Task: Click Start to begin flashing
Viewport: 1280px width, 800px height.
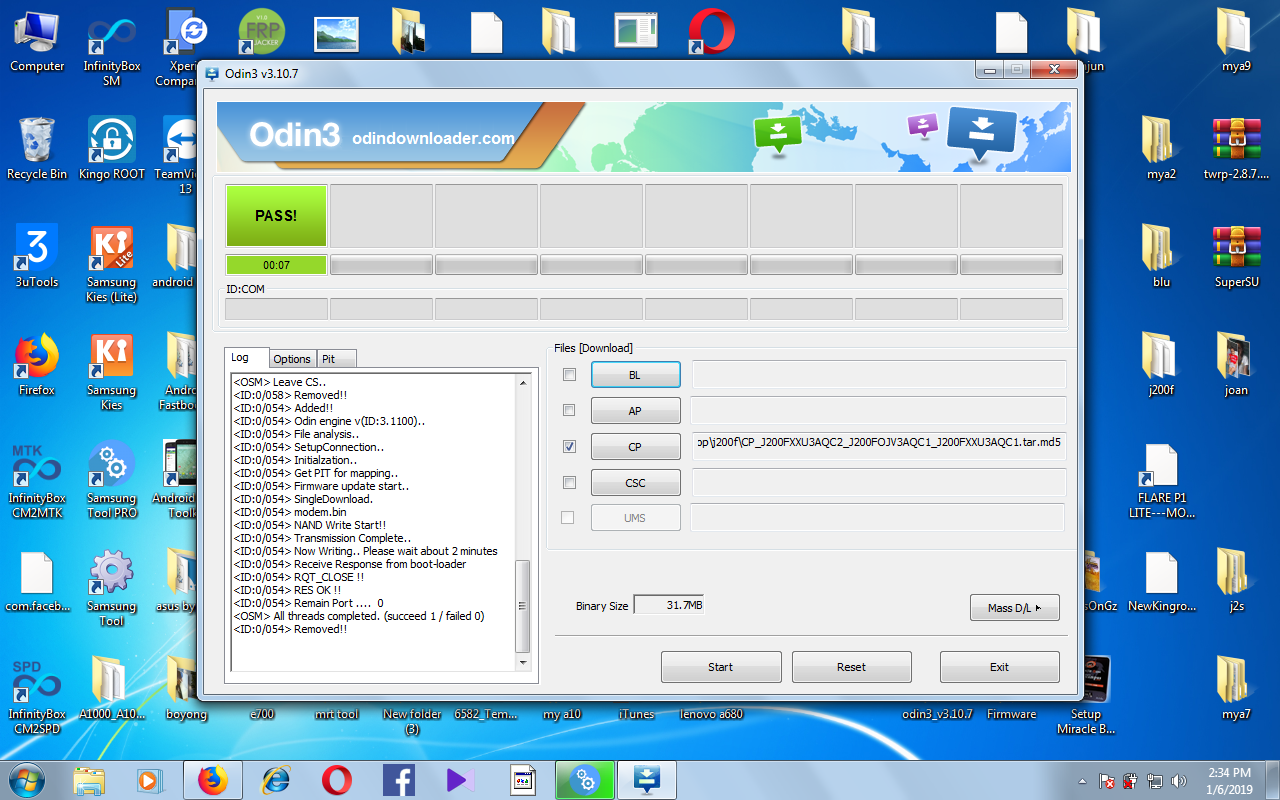Action: tap(721, 667)
